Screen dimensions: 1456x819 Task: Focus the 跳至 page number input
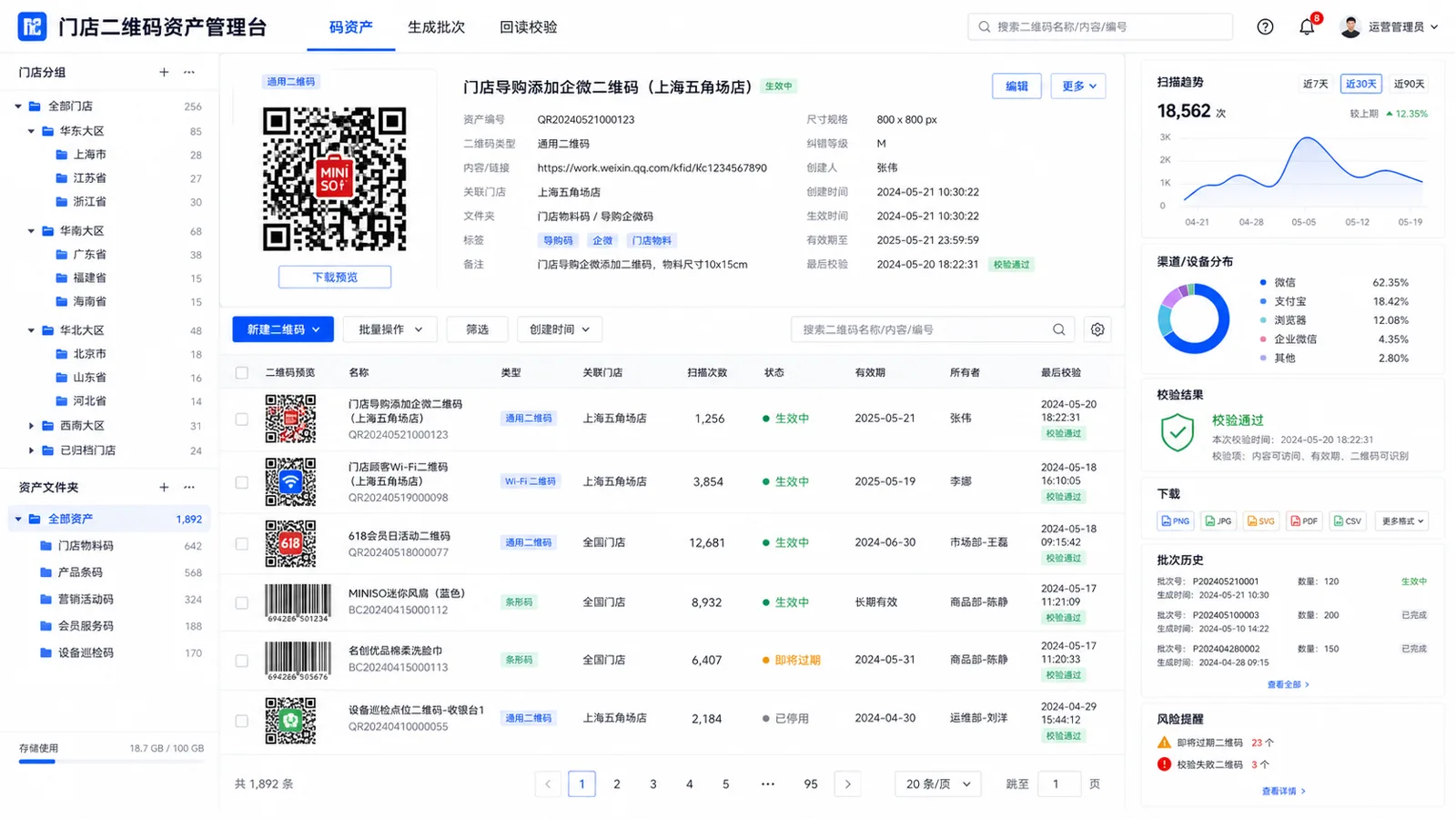pos(1059,784)
